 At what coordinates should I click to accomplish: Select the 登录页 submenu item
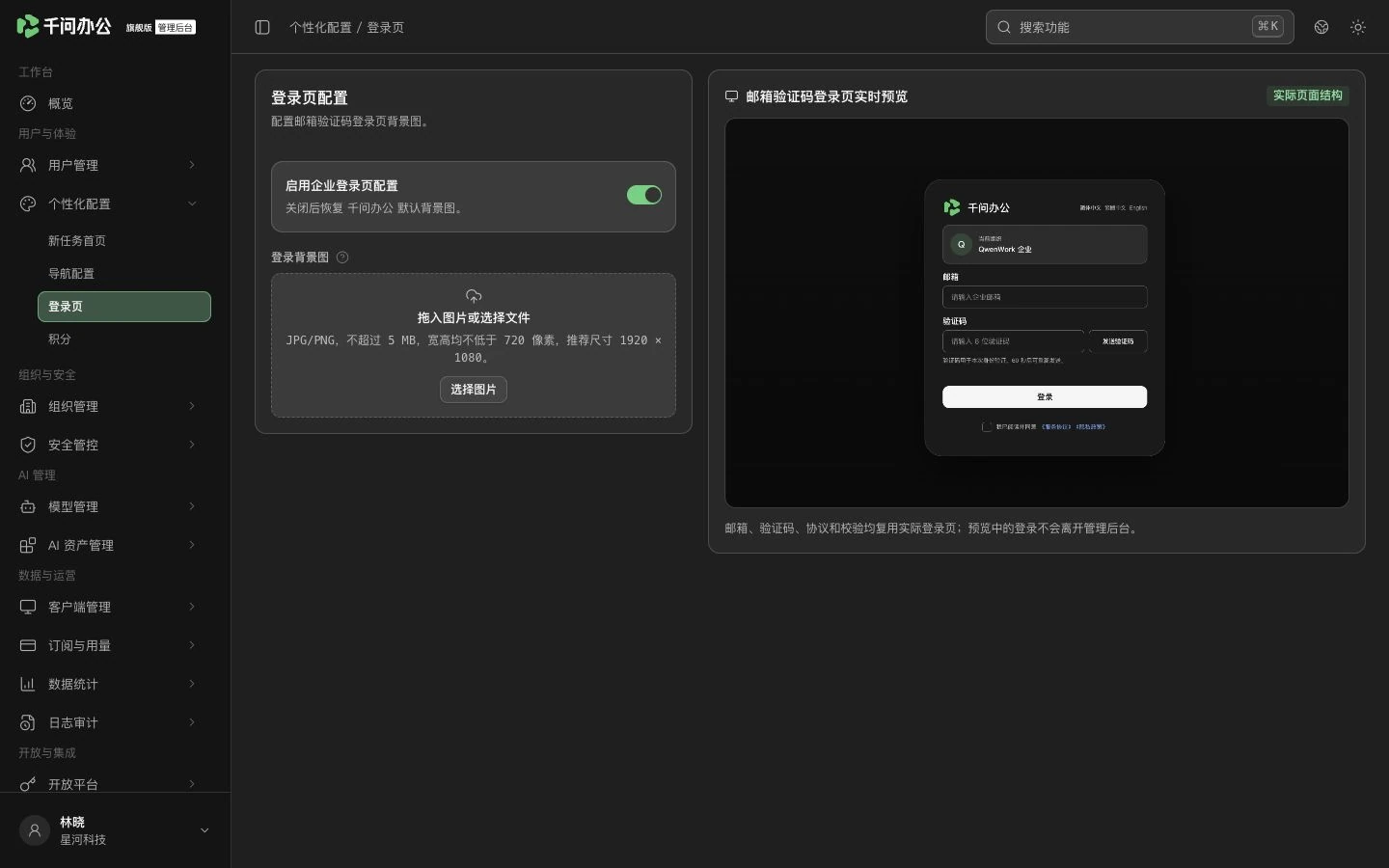click(x=124, y=307)
